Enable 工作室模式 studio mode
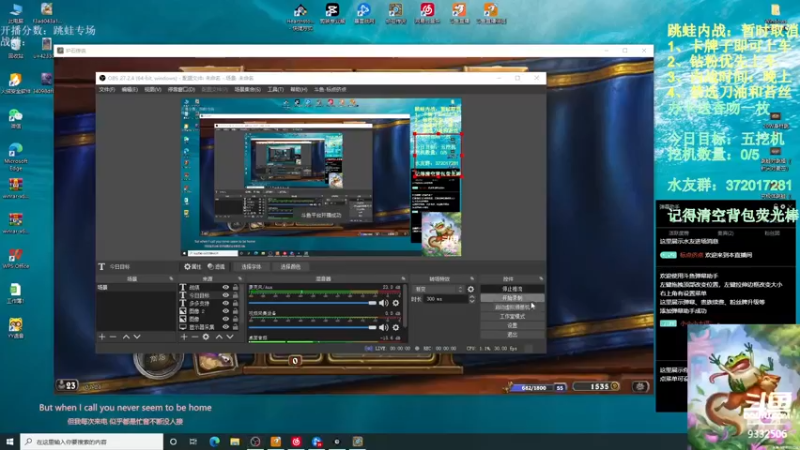The width and height of the screenshot is (800, 450). coord(512,316)
